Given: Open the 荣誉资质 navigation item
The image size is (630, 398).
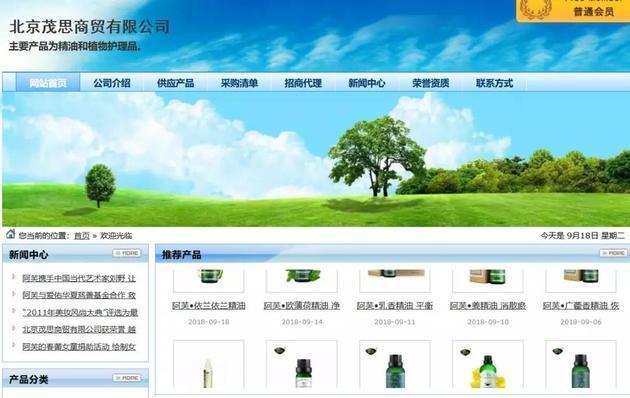Looking at the screenshot, I should pos(430,83).
